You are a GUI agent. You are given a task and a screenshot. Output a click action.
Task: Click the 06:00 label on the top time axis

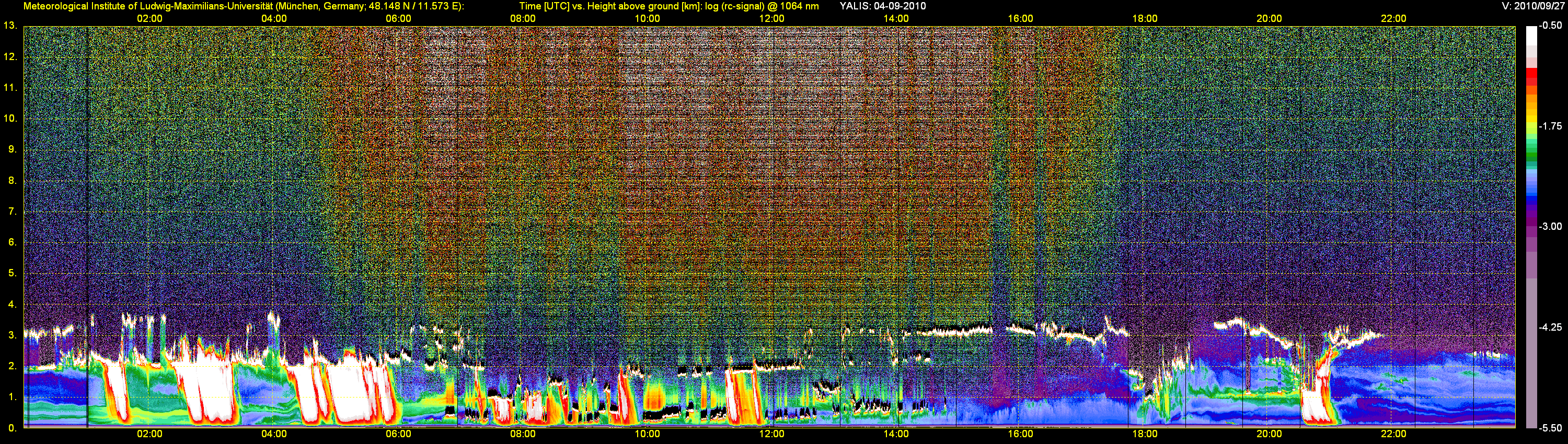pos(398,19)
